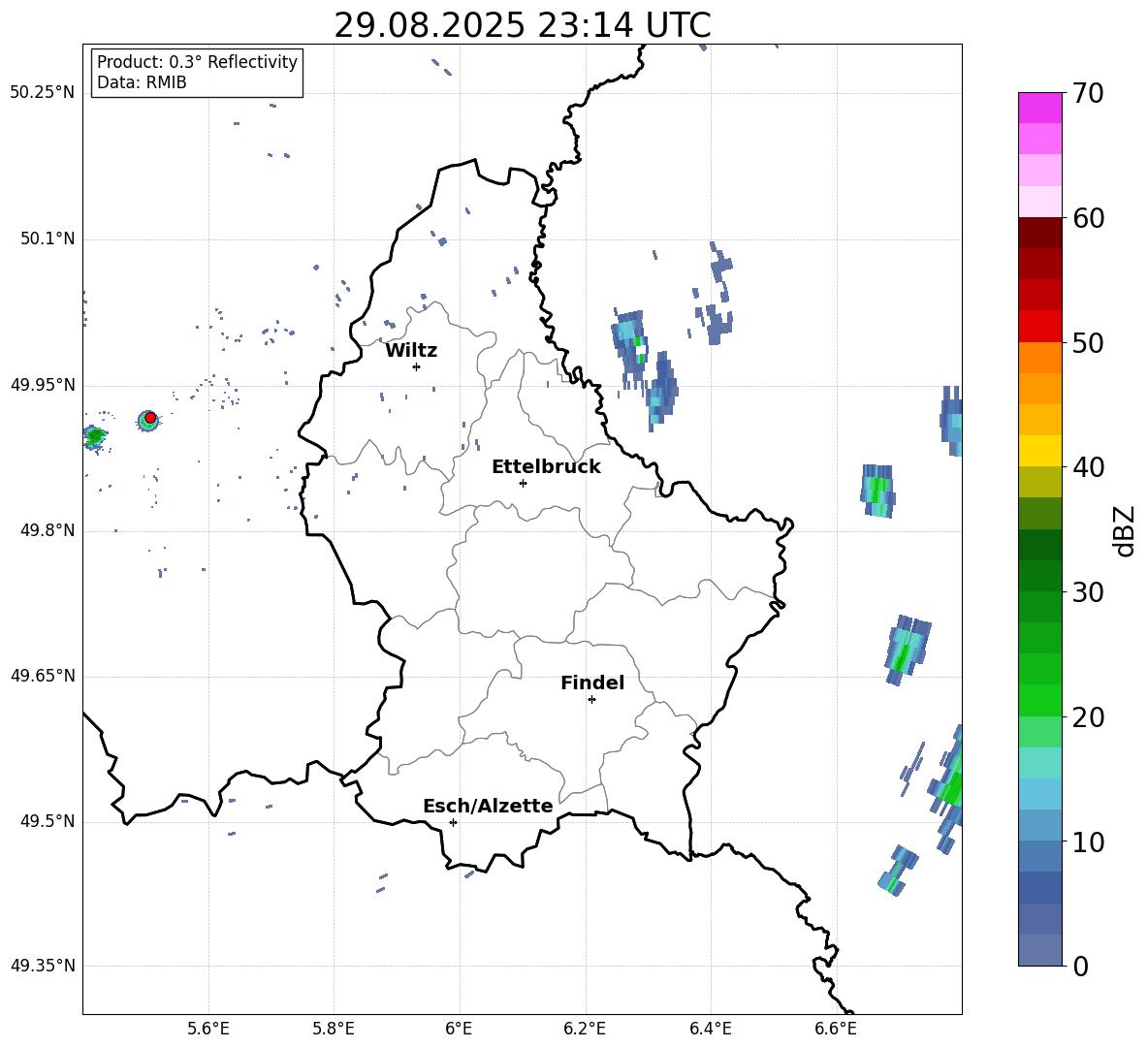This screenshot has width=1148, height=1048.
Task: Click the colorbar tick label 40
Action: [1088, 467]
